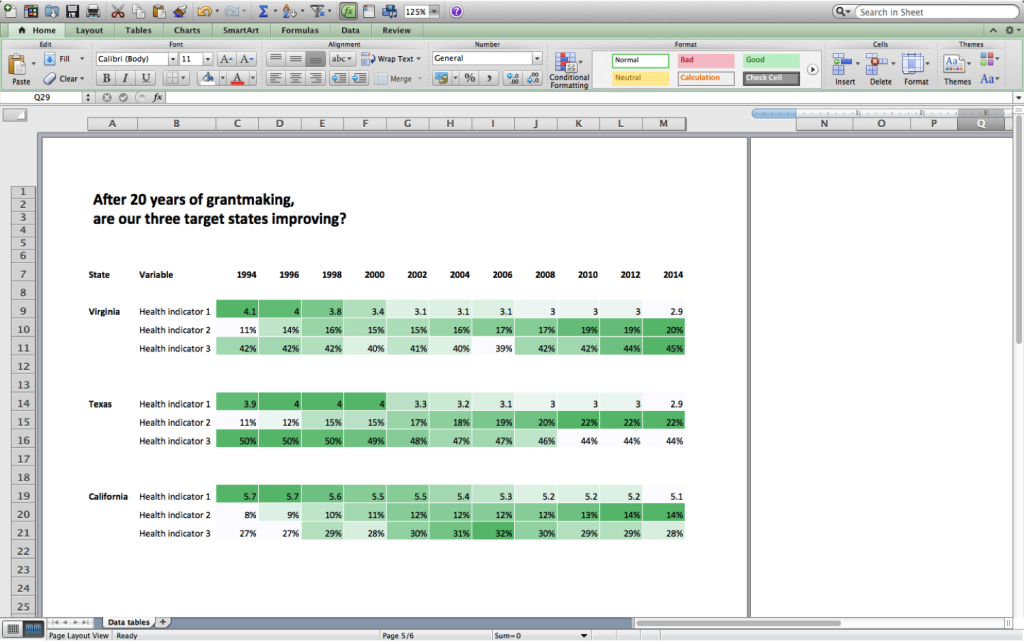Toggle Underline formatting
The width and height of the screenshot is (1024, 641).
(146, 78)
